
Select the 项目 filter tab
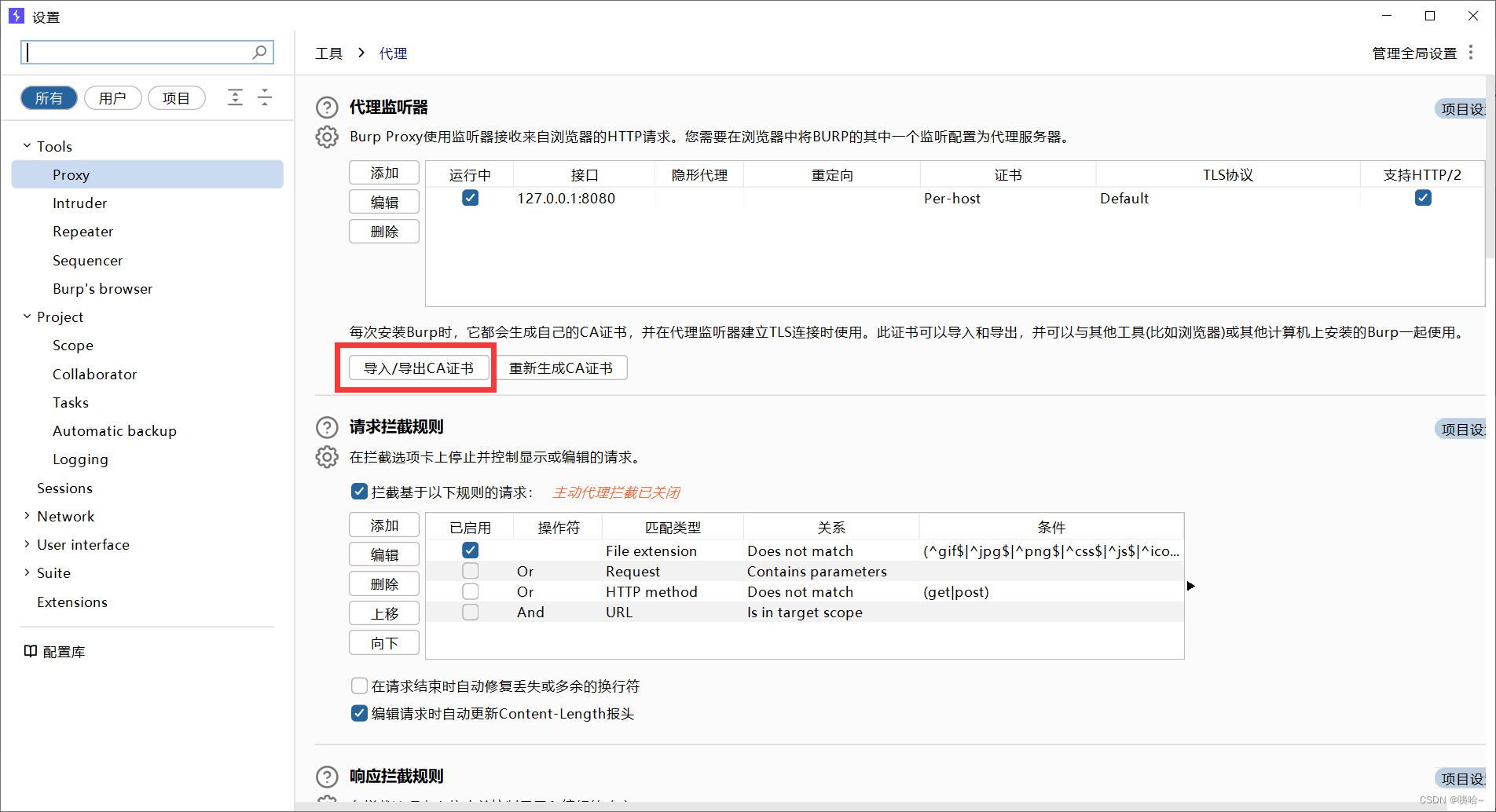[177, 98]
